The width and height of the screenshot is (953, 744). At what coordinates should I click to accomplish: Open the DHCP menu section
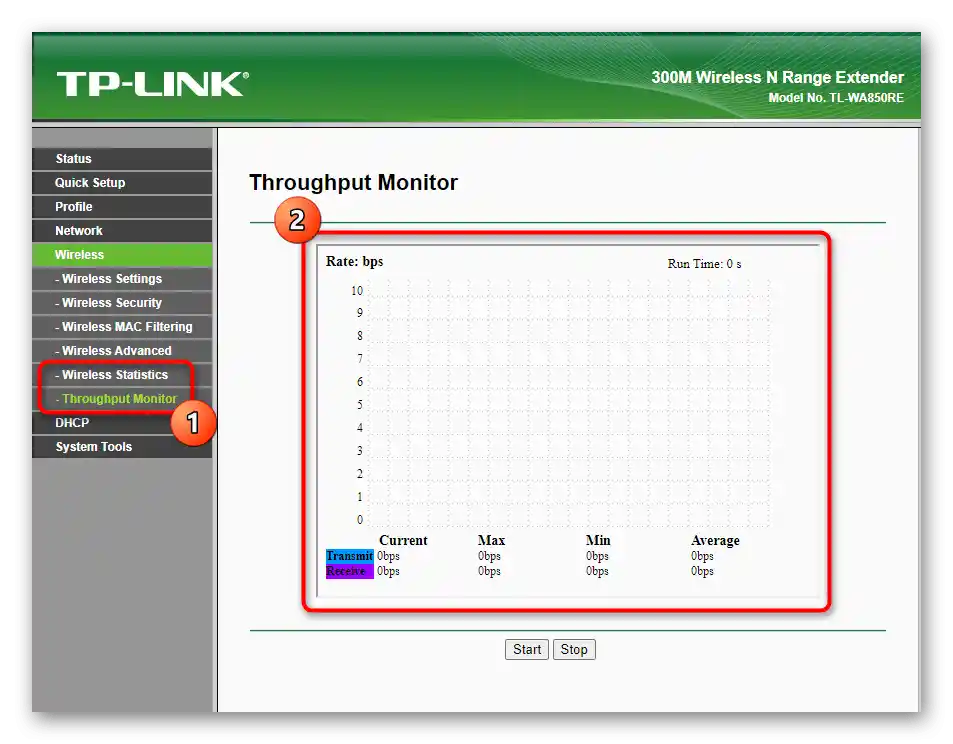[x=122, y=423]
